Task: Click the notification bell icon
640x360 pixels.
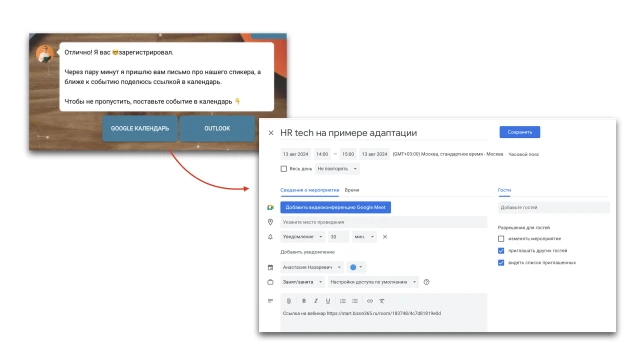Action: click(x=270, y=237)
